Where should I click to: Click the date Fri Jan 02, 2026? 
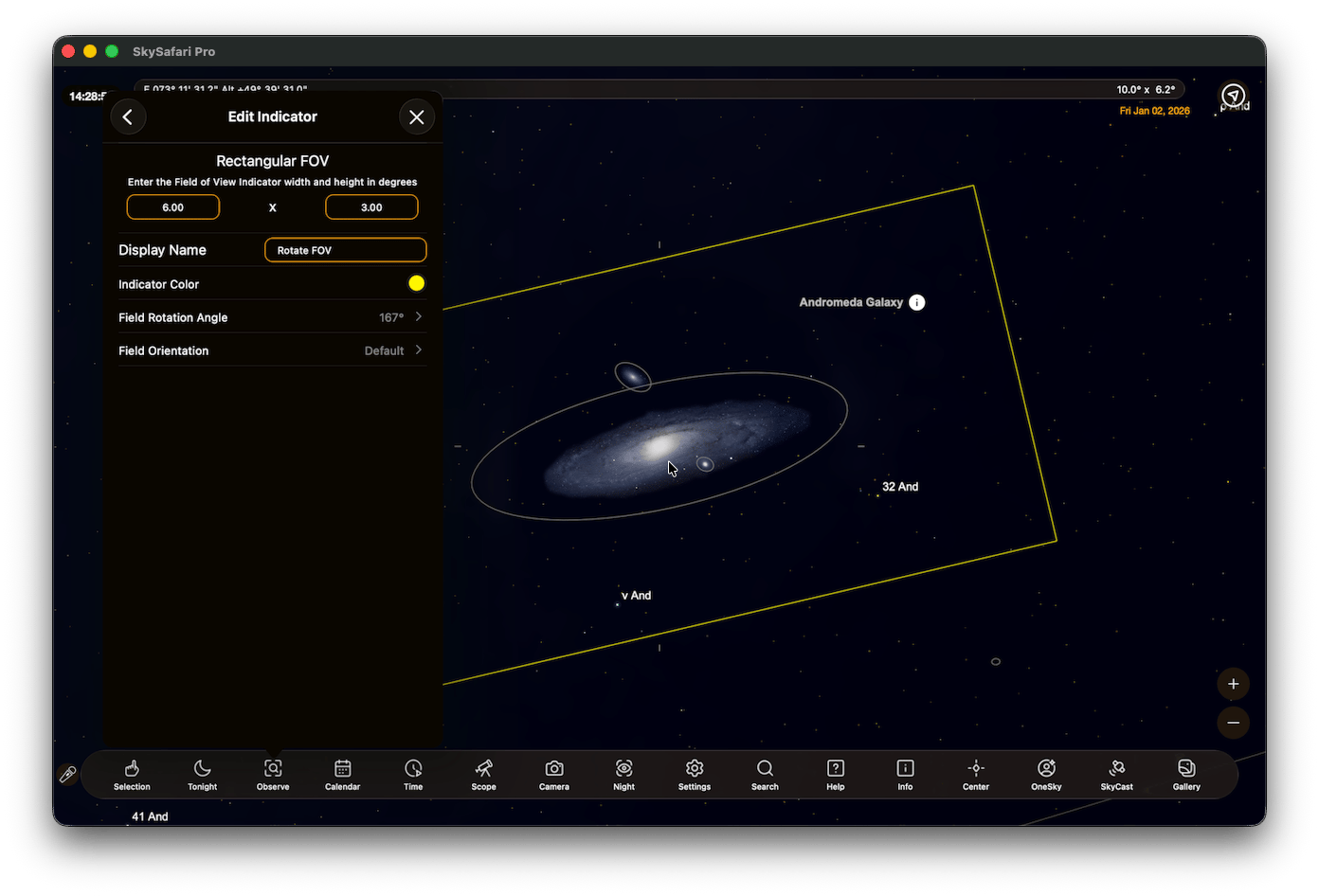(1154, 111)
